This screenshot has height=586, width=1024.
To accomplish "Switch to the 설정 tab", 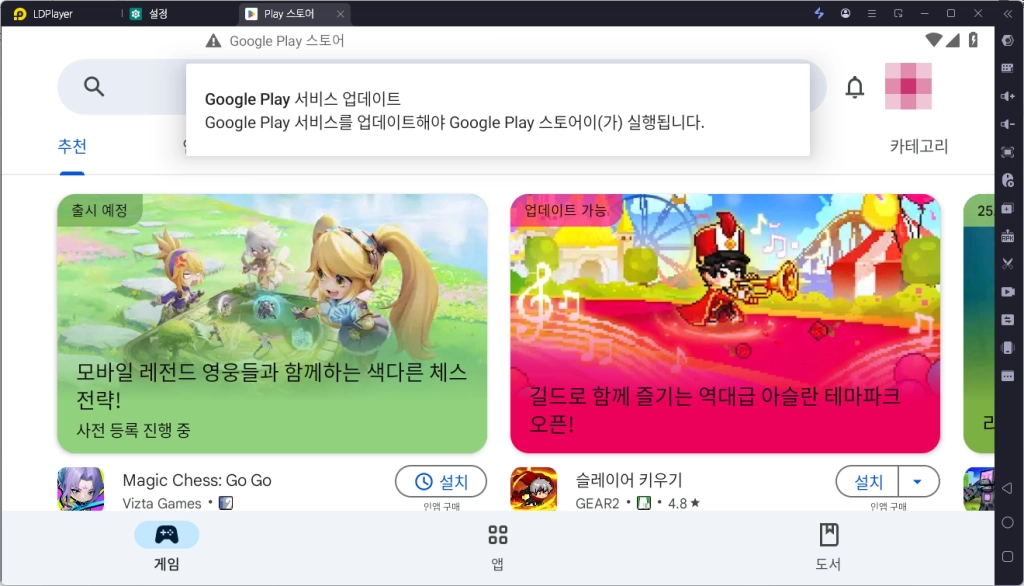I will [150, 14].
